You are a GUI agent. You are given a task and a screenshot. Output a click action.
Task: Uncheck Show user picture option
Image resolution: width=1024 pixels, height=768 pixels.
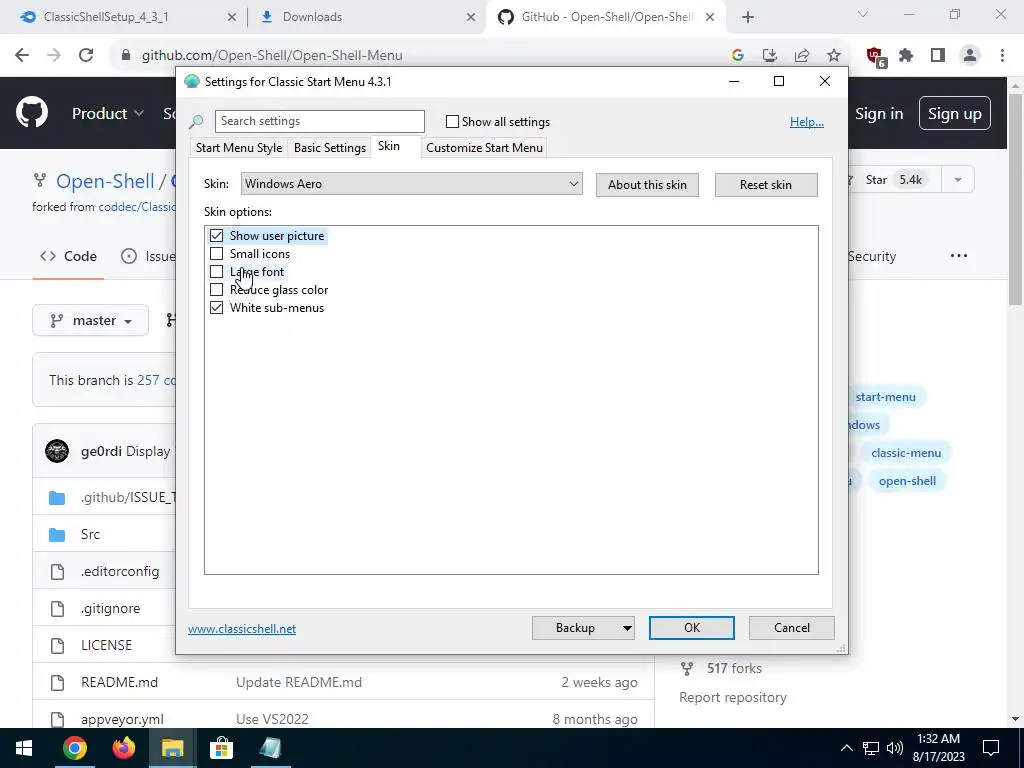(x=216, y=236)
